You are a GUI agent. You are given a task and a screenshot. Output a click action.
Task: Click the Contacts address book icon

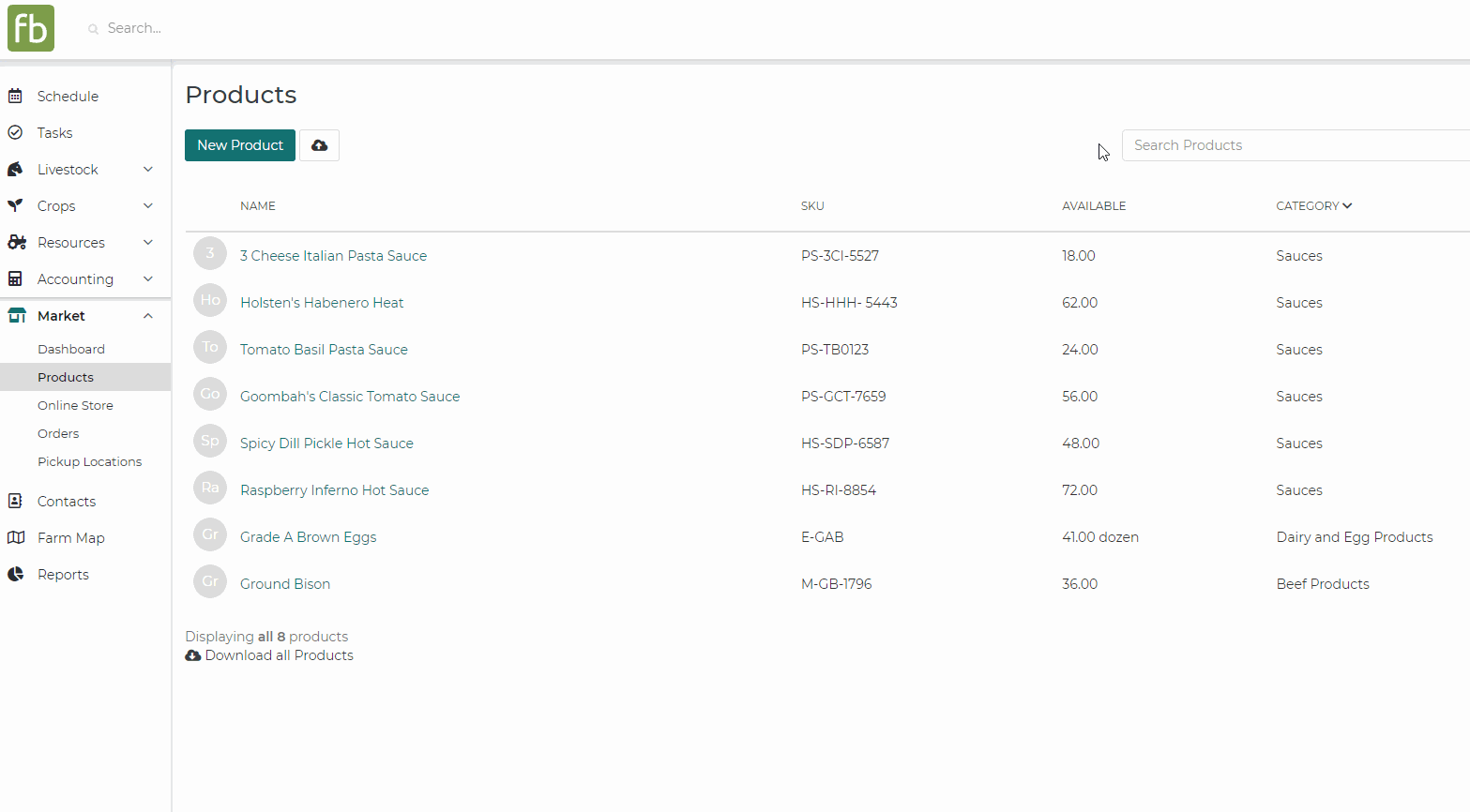(x=15, y=502)
